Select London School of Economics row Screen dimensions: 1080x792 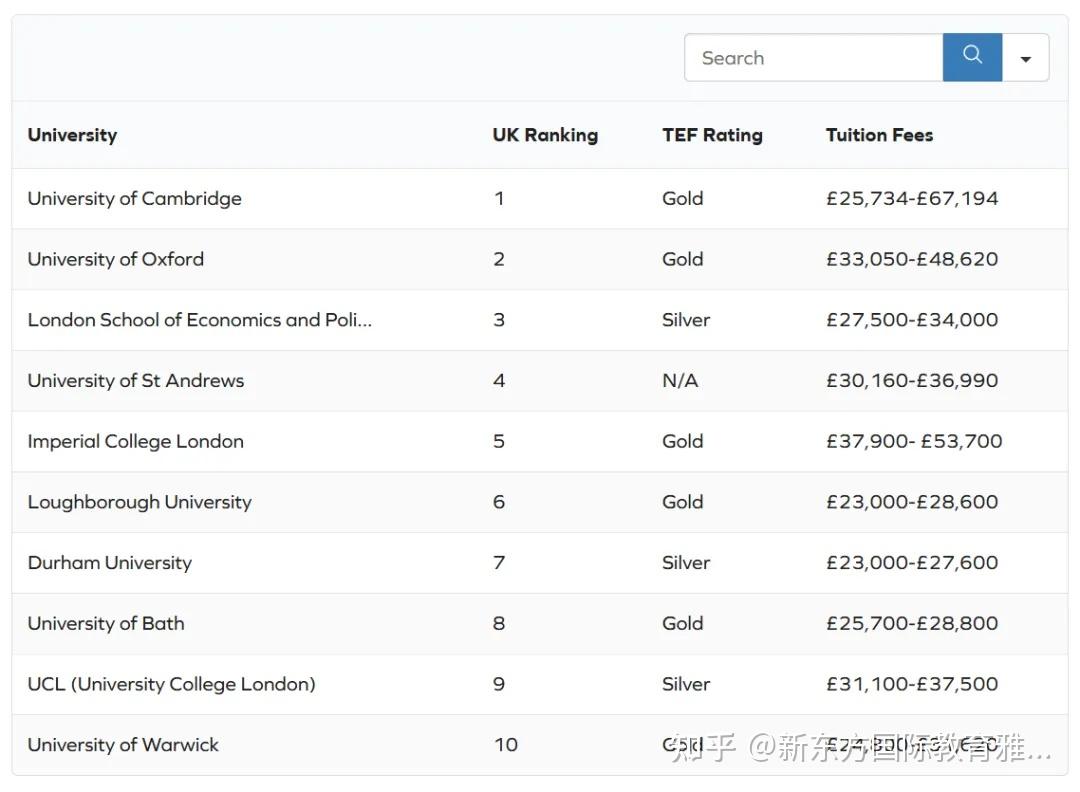point(199,320)
